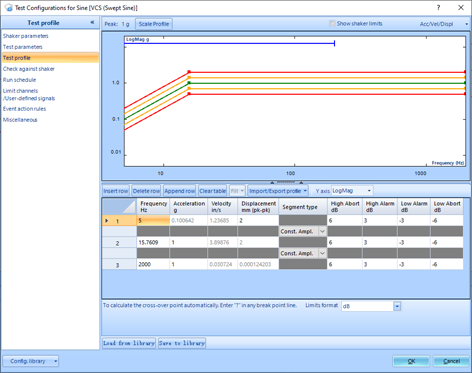
Task: Open first Const. Ampl. segment type dropdown
Action: pos(322,231)
